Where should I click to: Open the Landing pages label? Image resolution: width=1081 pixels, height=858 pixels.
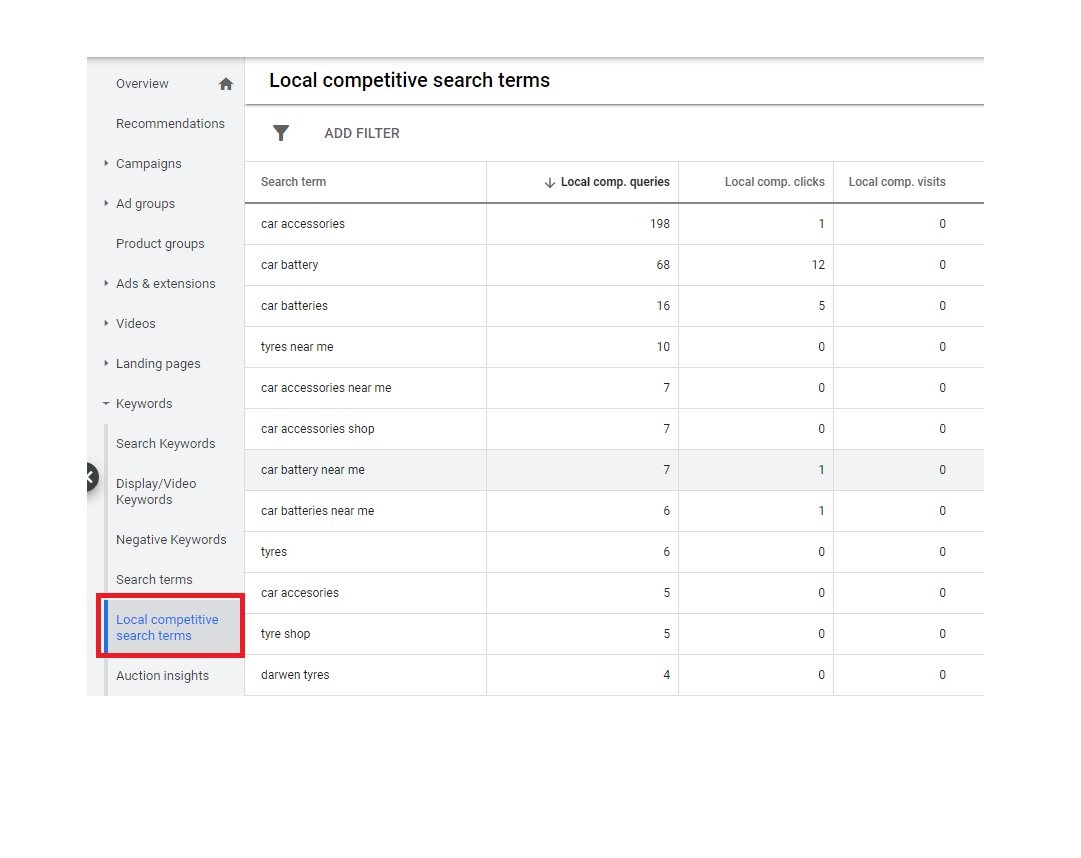click(158, 363)
